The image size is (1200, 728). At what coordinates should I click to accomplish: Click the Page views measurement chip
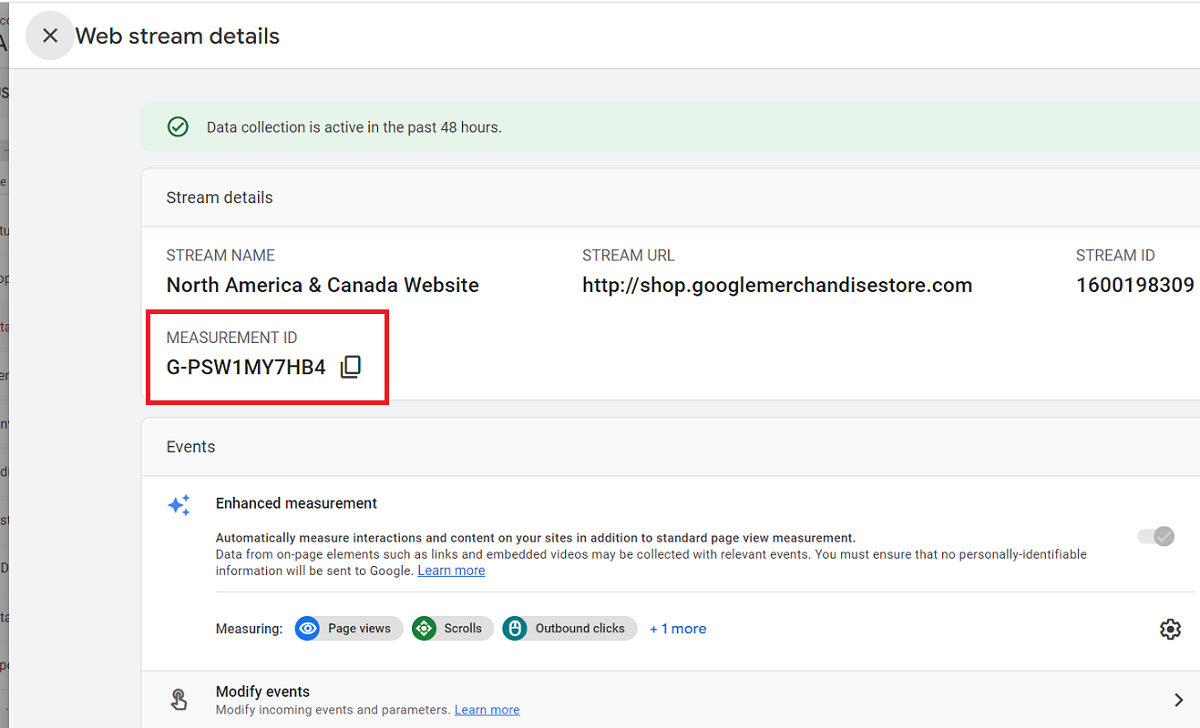coord(348,629)
